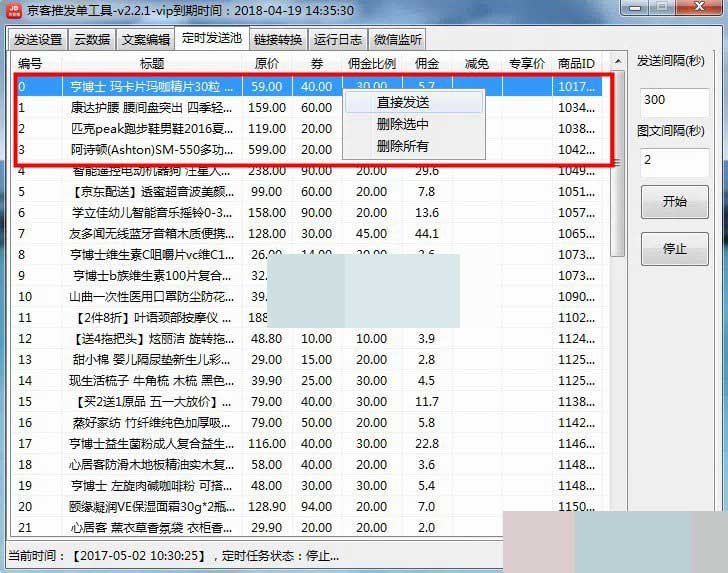Click the 券 column header
Image resolution: width=728 pixels, height=573 pixels.
[x=317, y=63]
